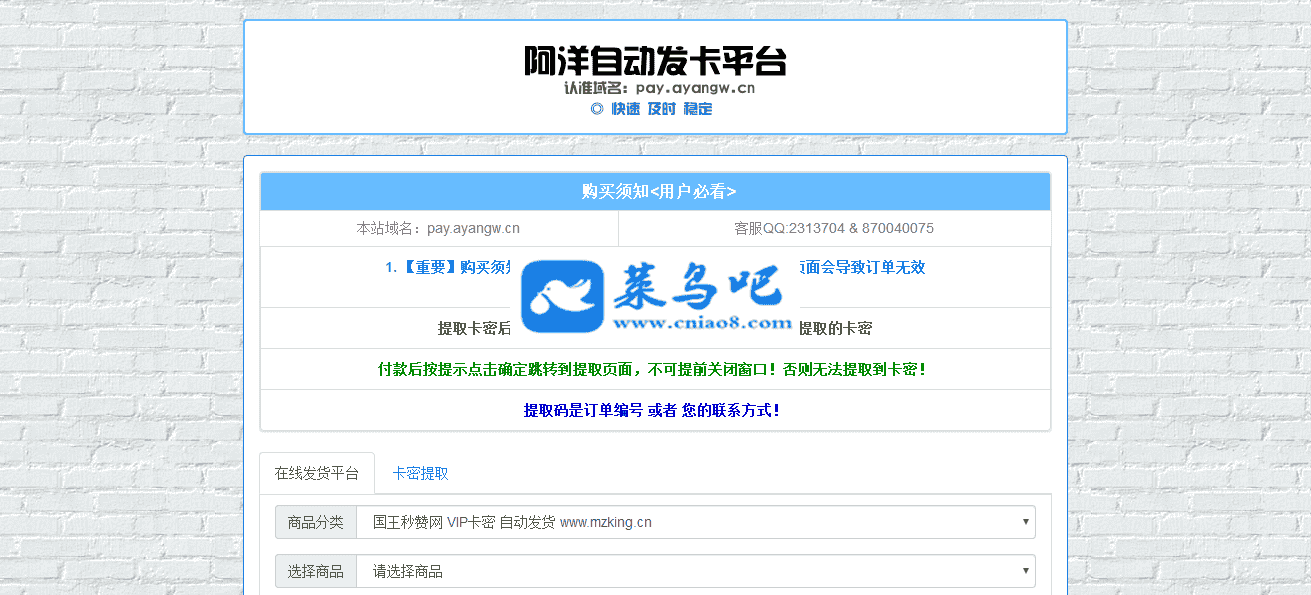Click the 及时 word in slogan
The height and width of the screenshot is (595, 1311).
tap(661, 109)
